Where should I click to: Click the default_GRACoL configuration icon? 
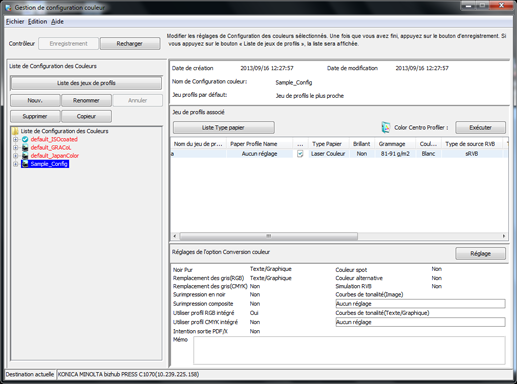[x=25, y=147]
